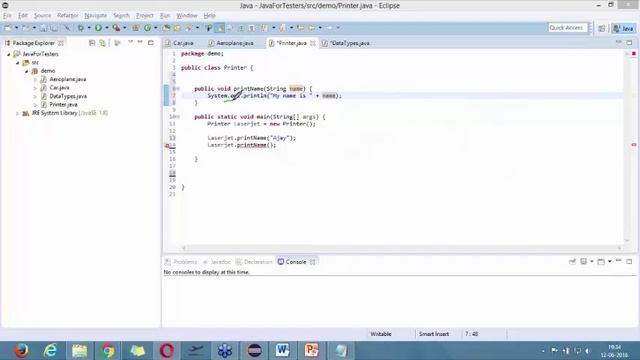Collapse the printName method fold marker

click(178, 89)
